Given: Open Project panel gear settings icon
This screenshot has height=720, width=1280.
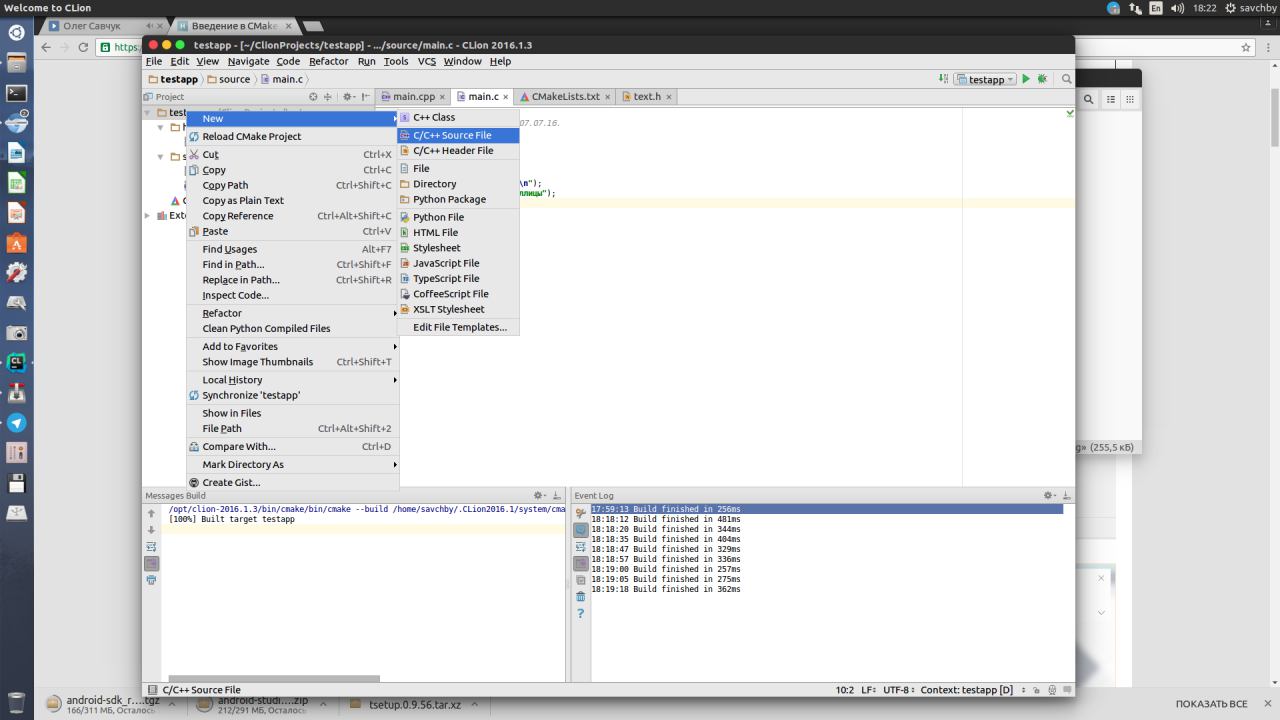Looking at the screenshot, I should (x=347, y=97).
